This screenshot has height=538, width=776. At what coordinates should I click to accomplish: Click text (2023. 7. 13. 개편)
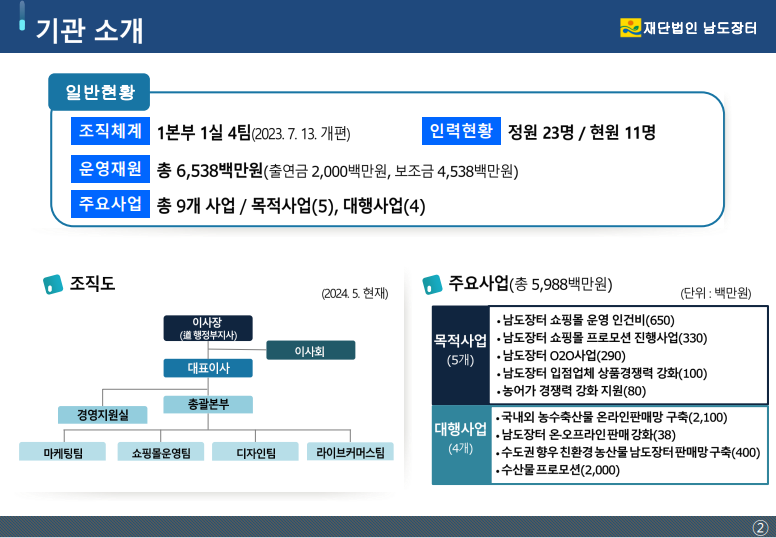pyautogui.click(x=301, y=134)
